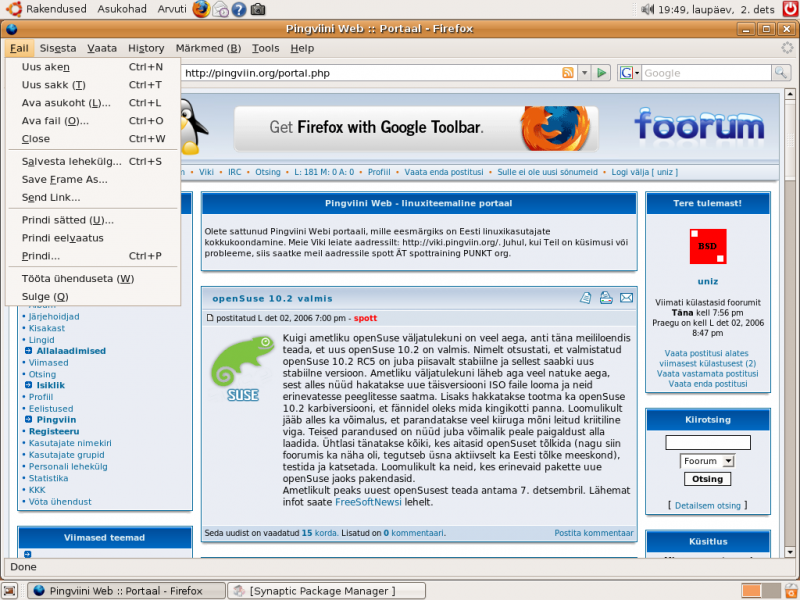Click the page scrollbar down arrow
Screen dimensions: 800x600
tap(790, 552)
